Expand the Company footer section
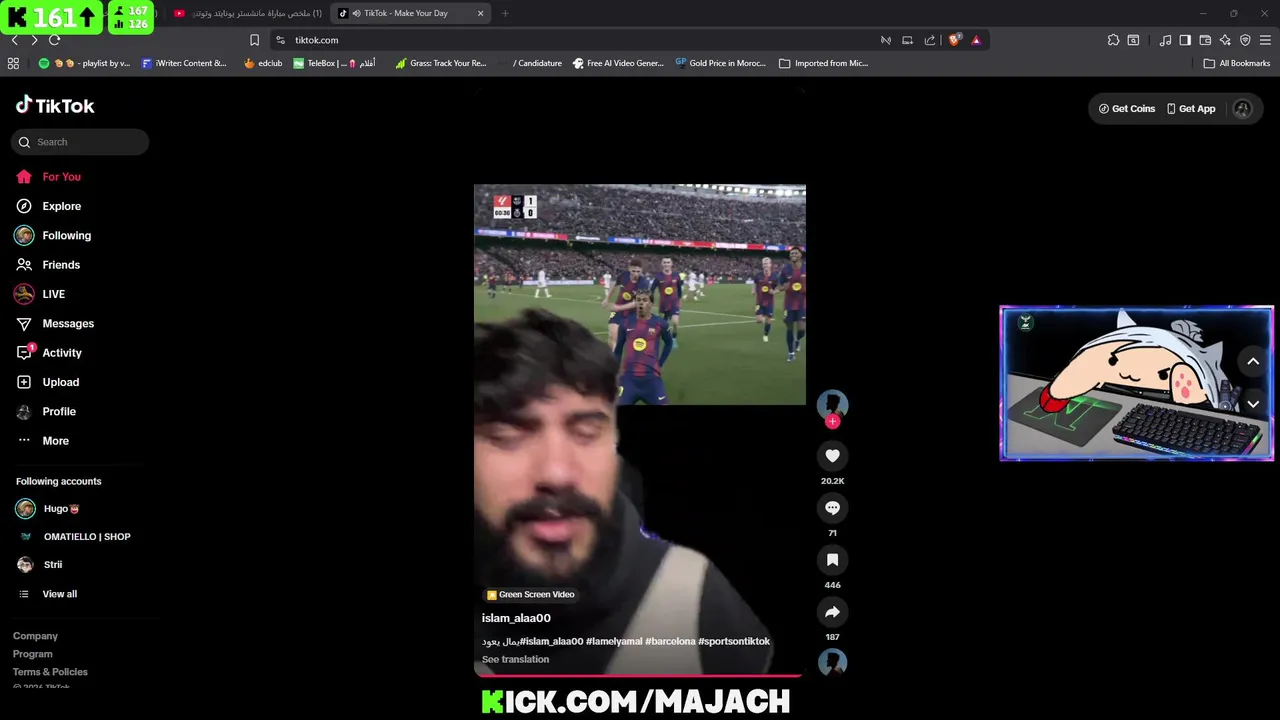This screenshot has height=720, width=1280. (35, 636)
